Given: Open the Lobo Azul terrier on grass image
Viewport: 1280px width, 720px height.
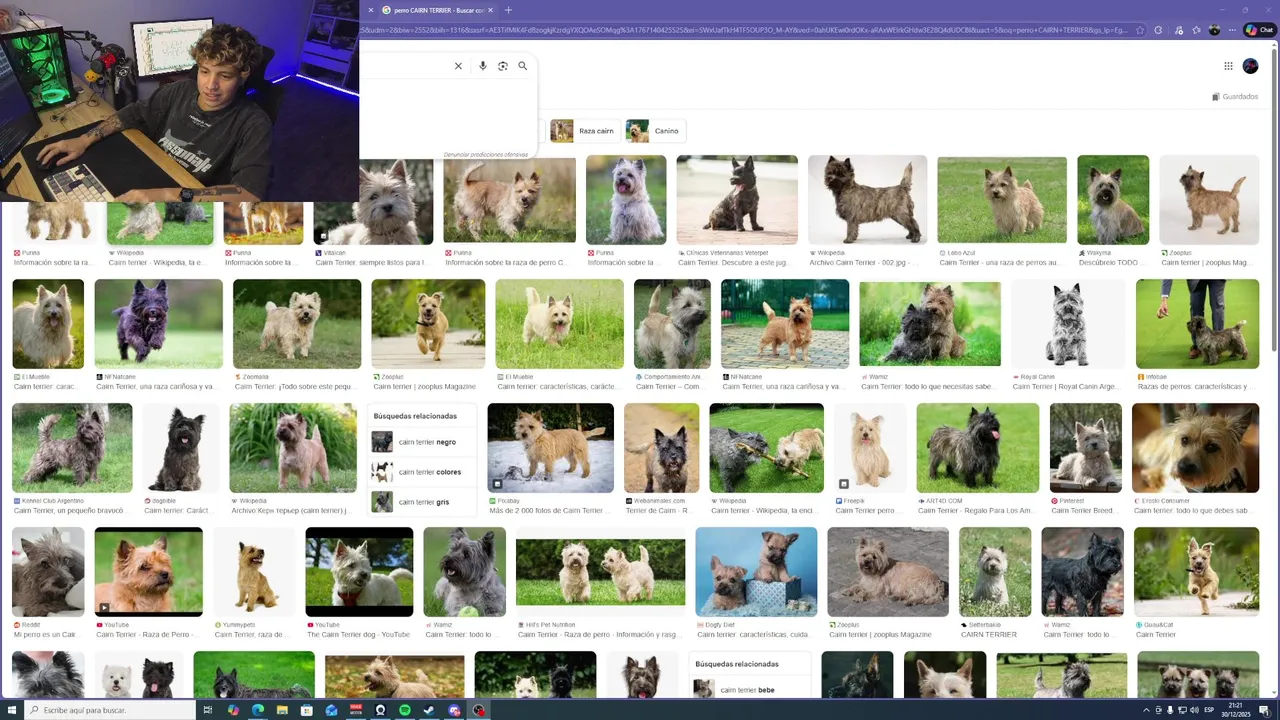Looking at the screenshot, I should [x=1002, y=199].
